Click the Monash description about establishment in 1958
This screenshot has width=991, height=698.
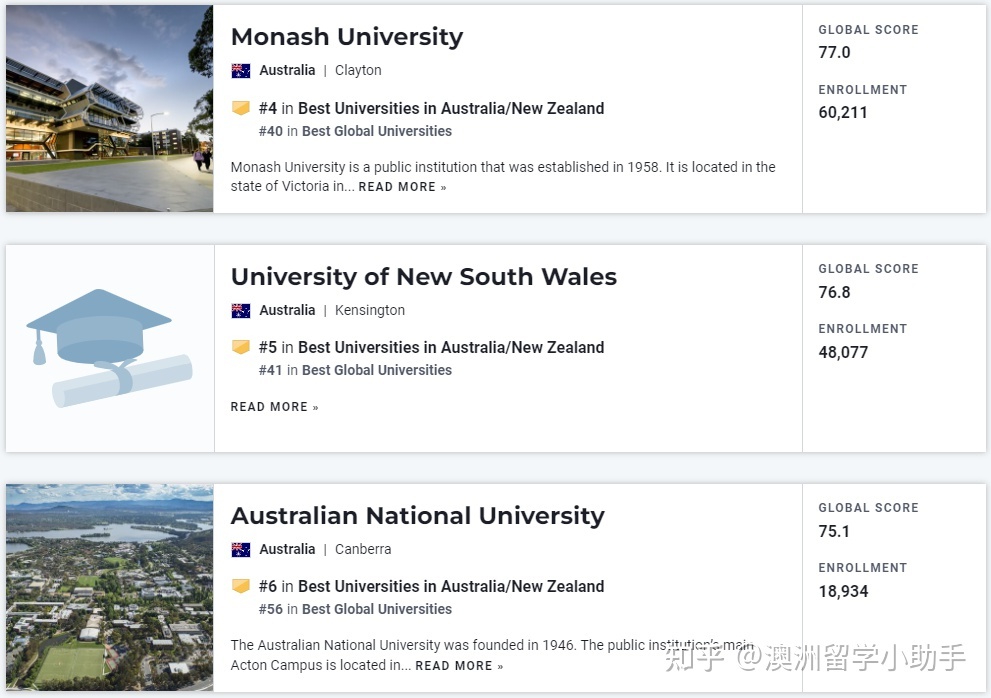click(503, 176)
